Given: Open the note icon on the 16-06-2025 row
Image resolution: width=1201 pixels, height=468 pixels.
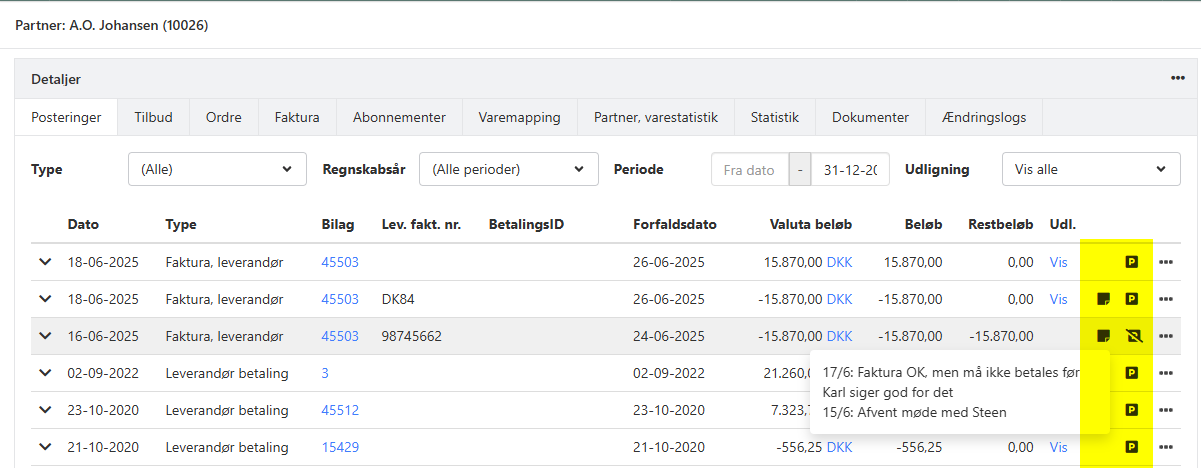Looking at the screenshot, I should click(1103, 336).
